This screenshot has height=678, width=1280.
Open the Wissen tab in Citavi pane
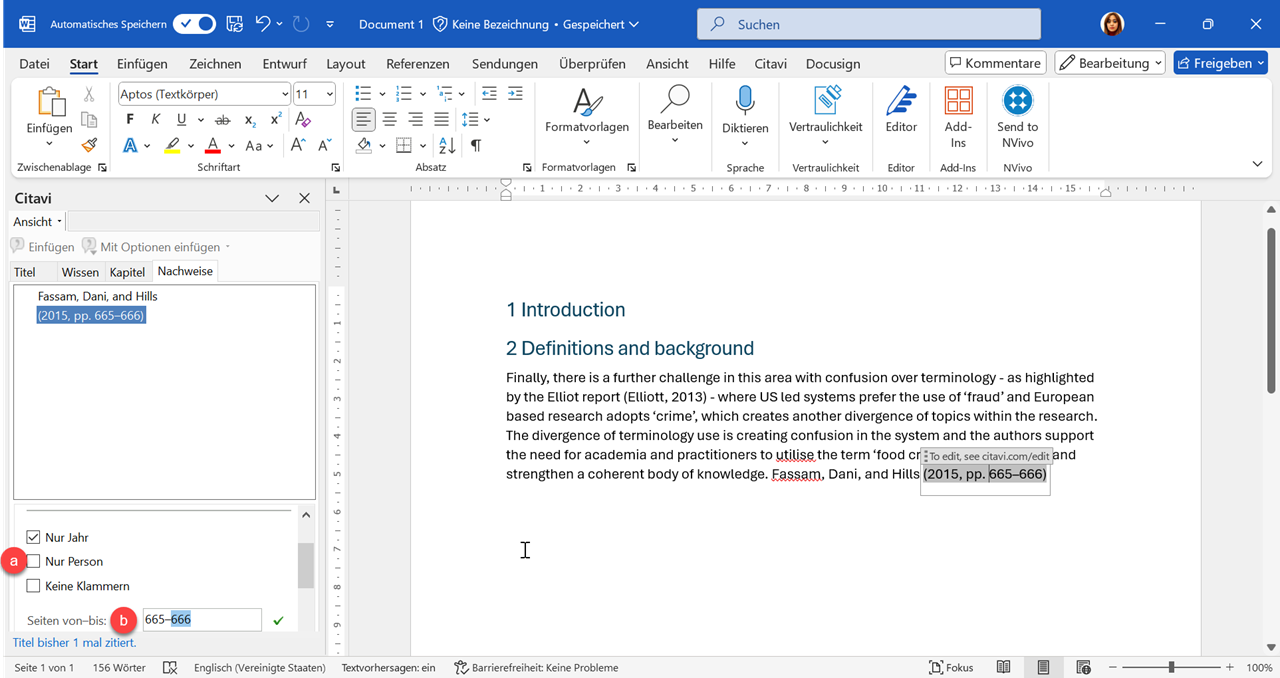tap(80, 272)
